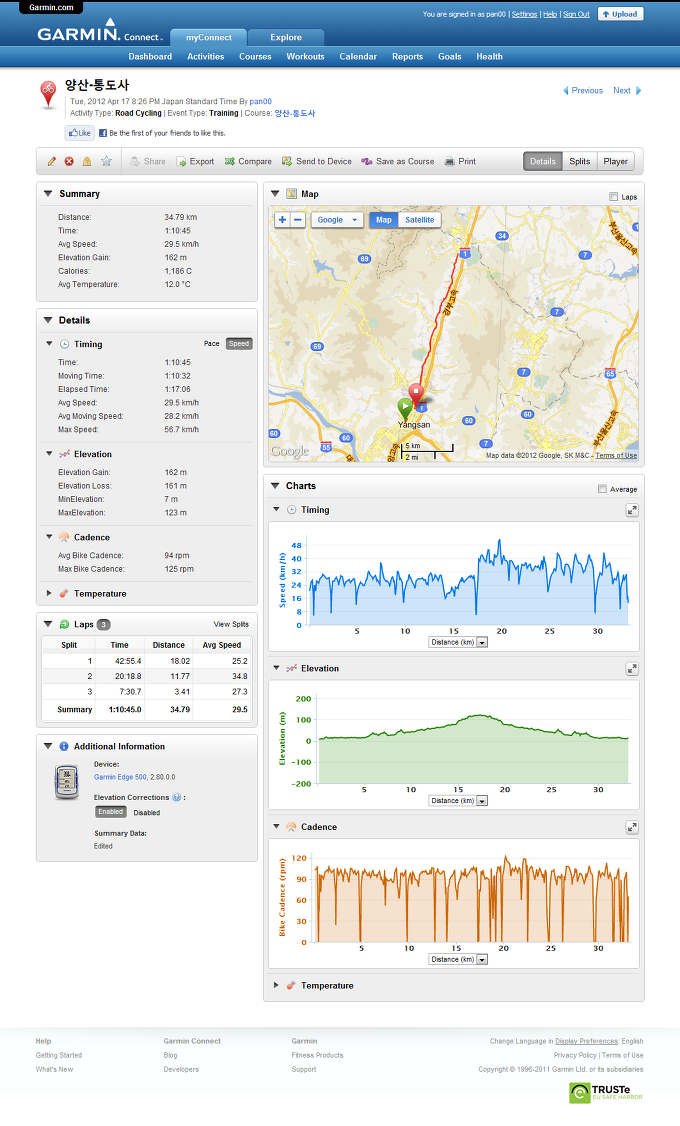Collapse the Summary panel
680x1126 pixels.
pyautogui.click(x=48, y=193)
